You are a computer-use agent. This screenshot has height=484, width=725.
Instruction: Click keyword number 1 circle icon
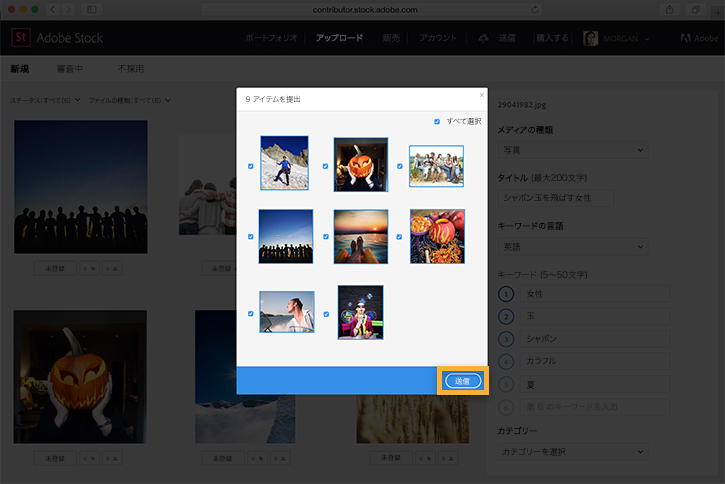click(x=506, y=294)
